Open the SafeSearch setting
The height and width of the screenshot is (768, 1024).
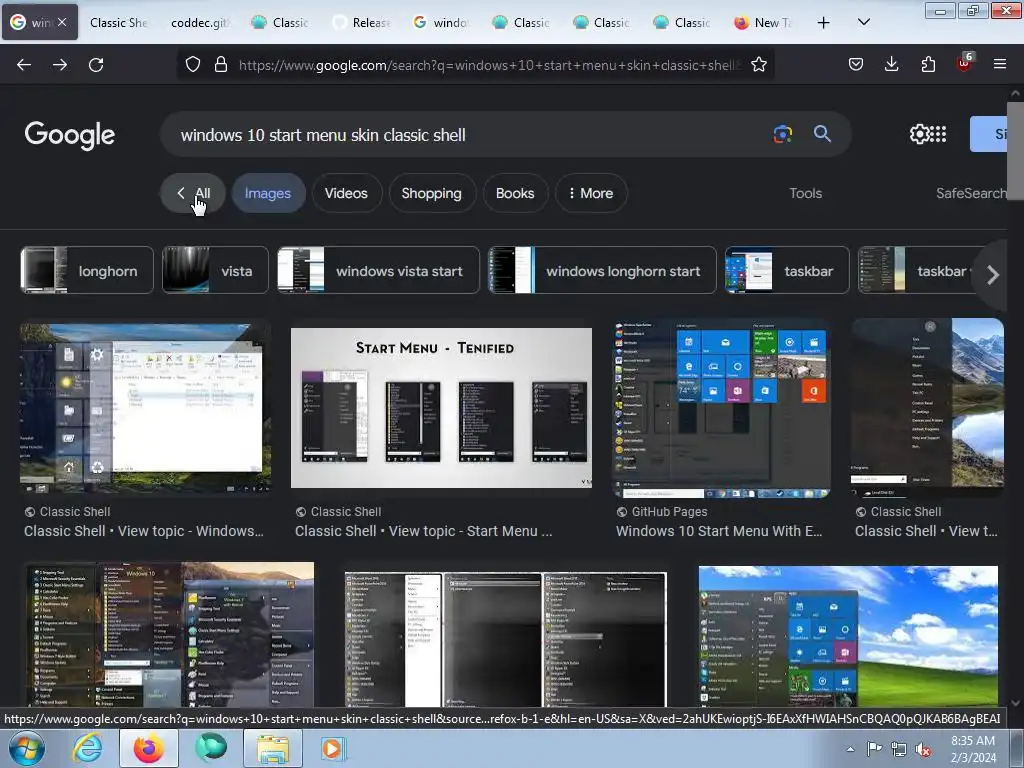click(x=971, y=193)
